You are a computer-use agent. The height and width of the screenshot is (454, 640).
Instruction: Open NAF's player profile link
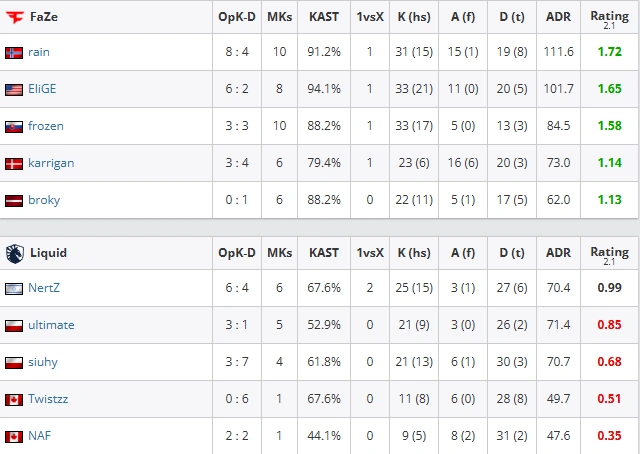point(40,436)
